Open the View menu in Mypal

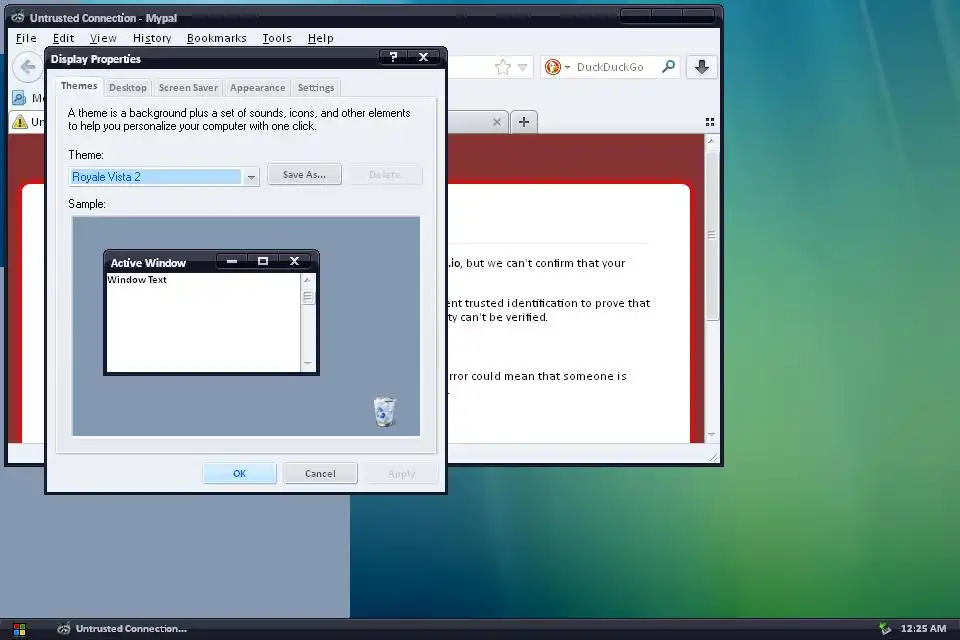103,38
